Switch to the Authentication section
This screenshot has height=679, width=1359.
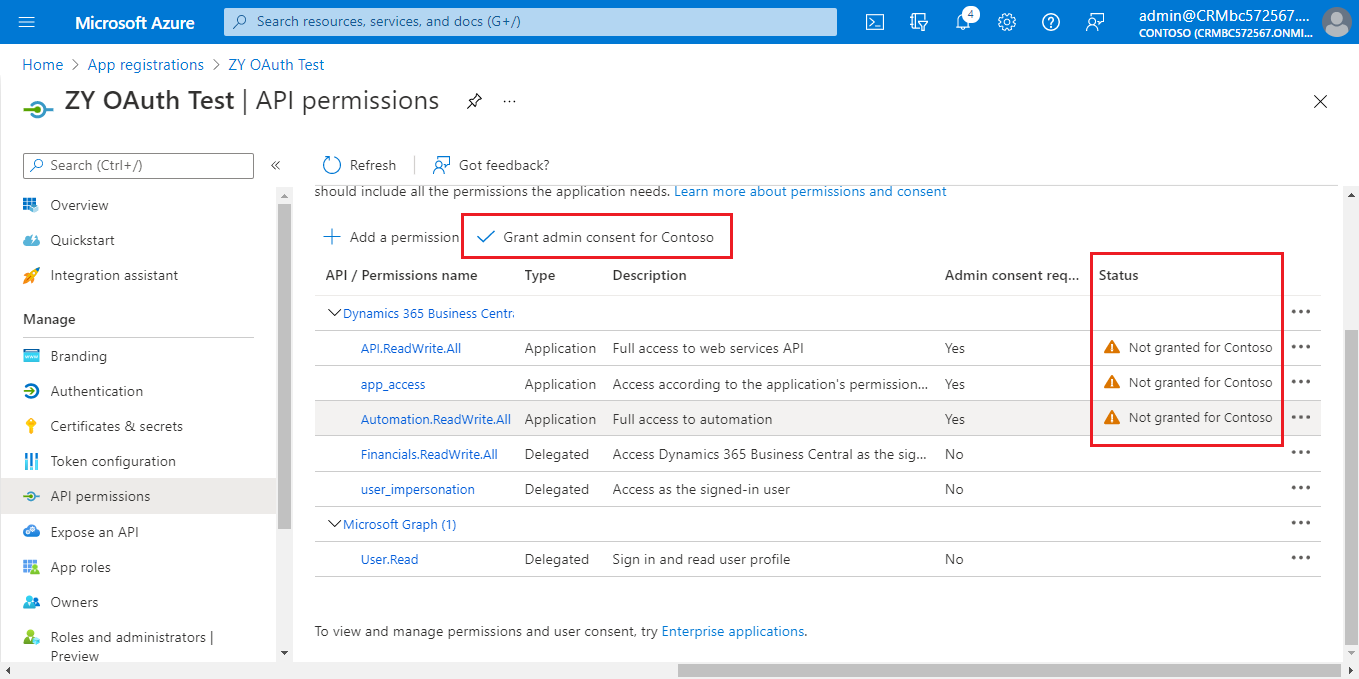click(x=96, y=390)
